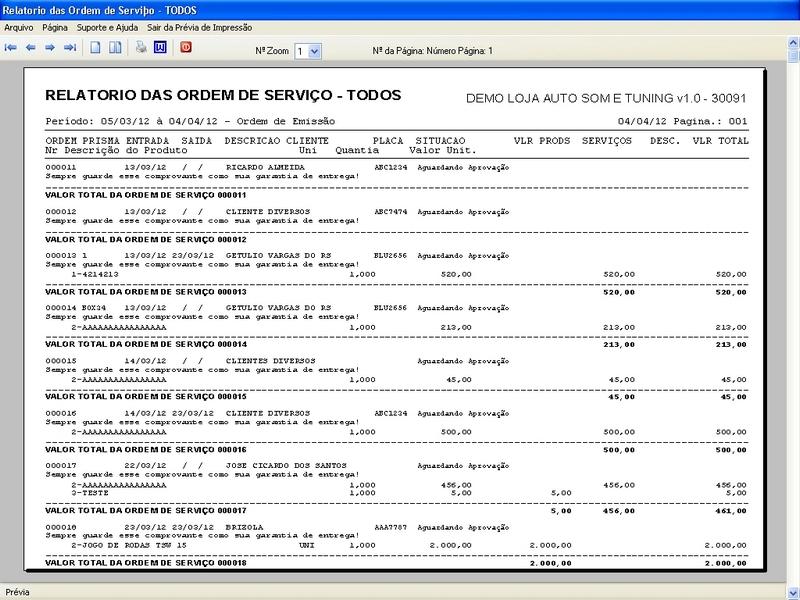The width and height of the screenshot is (800, 600).
Task: Click PRISMA value BOX34
Action: pos(94,308)
